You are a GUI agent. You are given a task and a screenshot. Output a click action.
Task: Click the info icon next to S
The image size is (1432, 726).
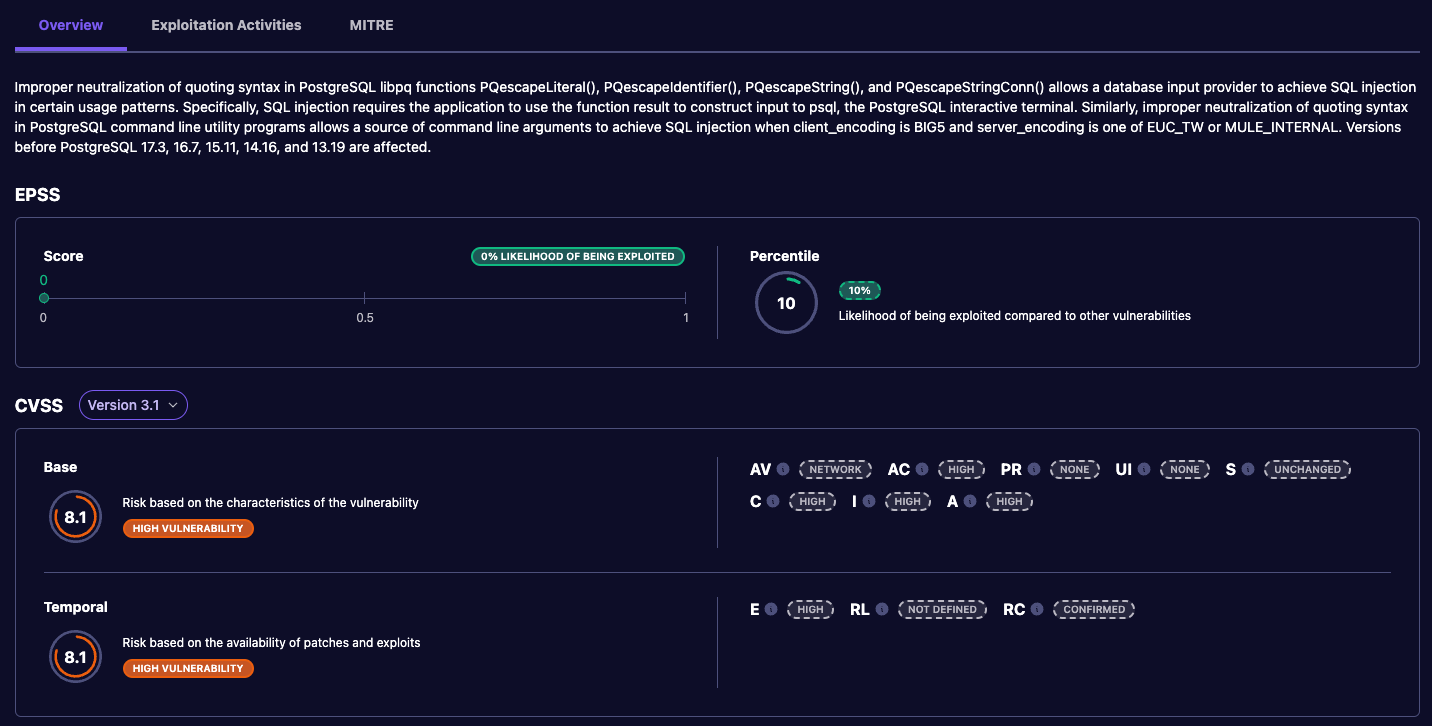tap(1248, 469)
